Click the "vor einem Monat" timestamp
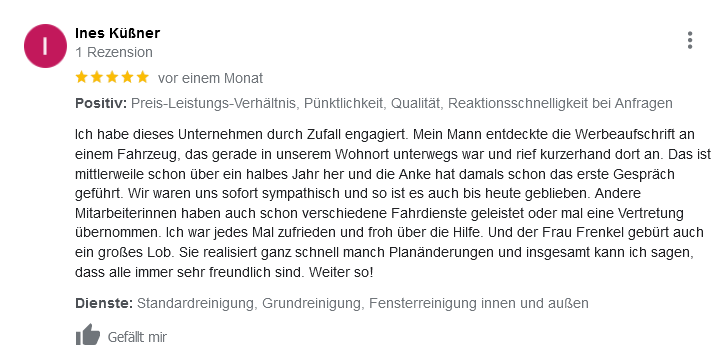 [x=210, y=78]
